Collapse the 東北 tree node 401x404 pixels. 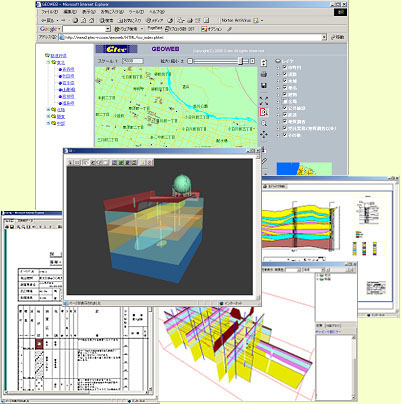click(x=48, y=62)
